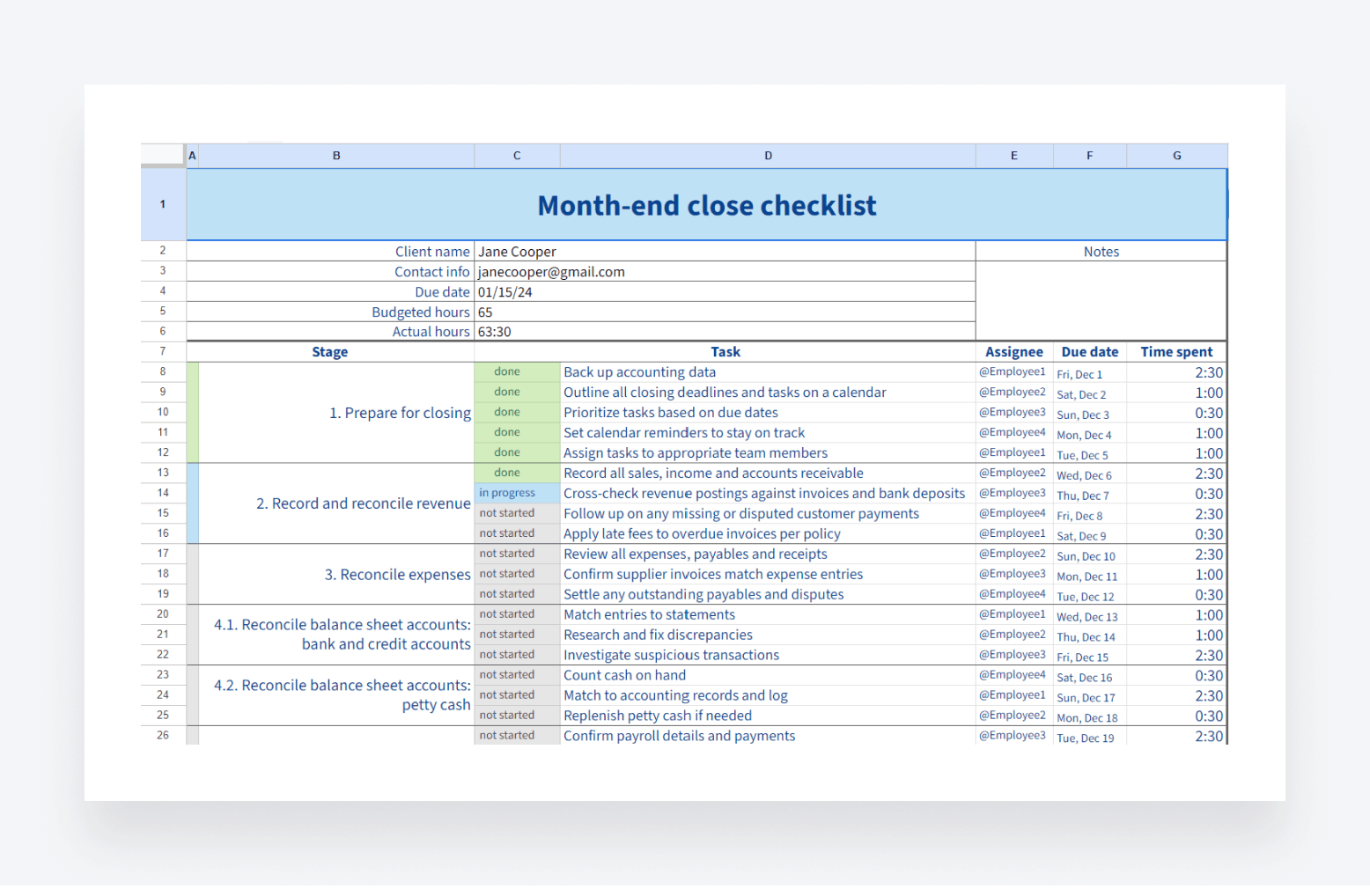This screenshot has width=1370, height=896.
Task: Click the 1. Prepare for closing stage cell
Action: click(x=336, y=413)
